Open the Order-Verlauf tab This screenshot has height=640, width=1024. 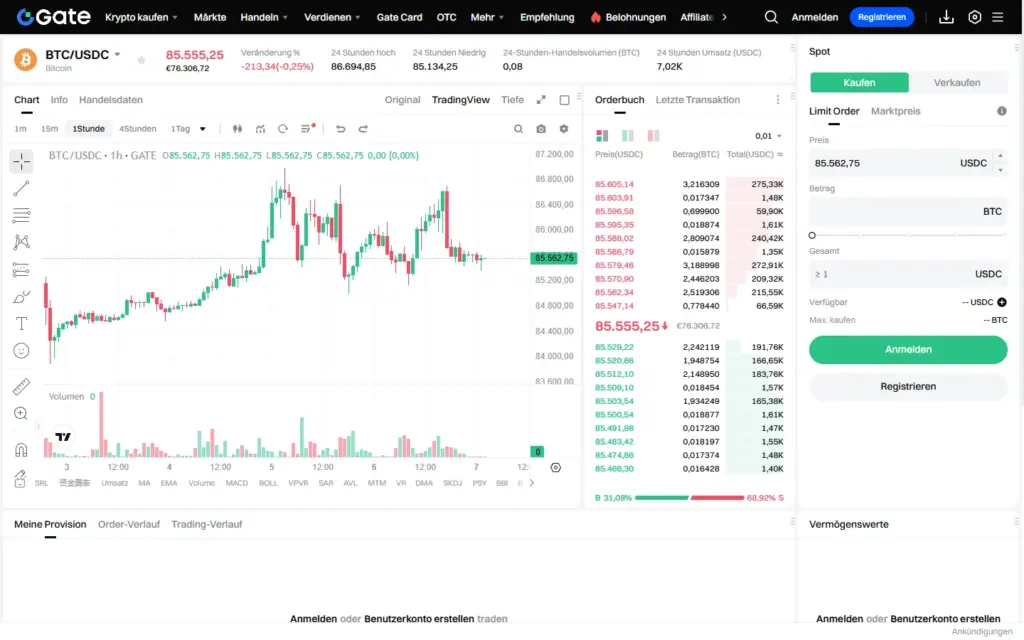[x=129, y=524]
